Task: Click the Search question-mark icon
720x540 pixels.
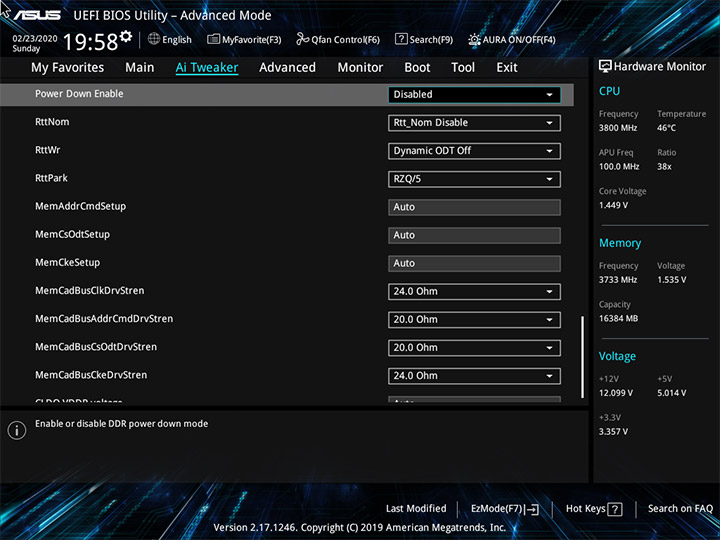Action: pos(401,39)
